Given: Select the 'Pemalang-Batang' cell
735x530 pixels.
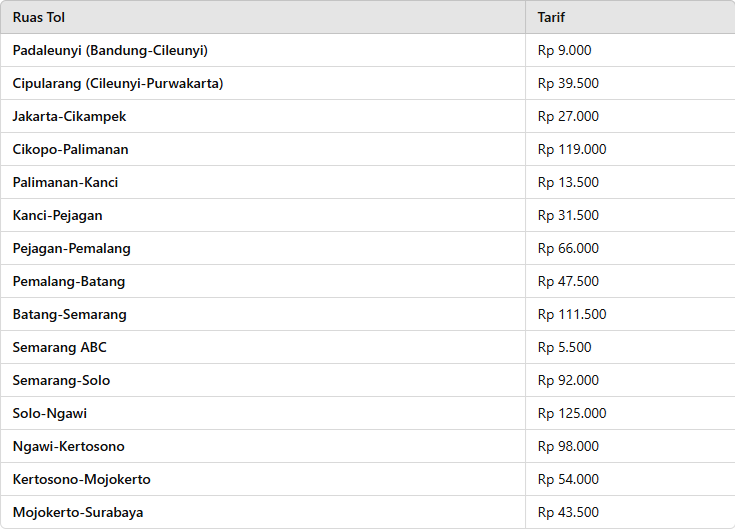Looking at the screenshot, I should (x=263, y=281).
